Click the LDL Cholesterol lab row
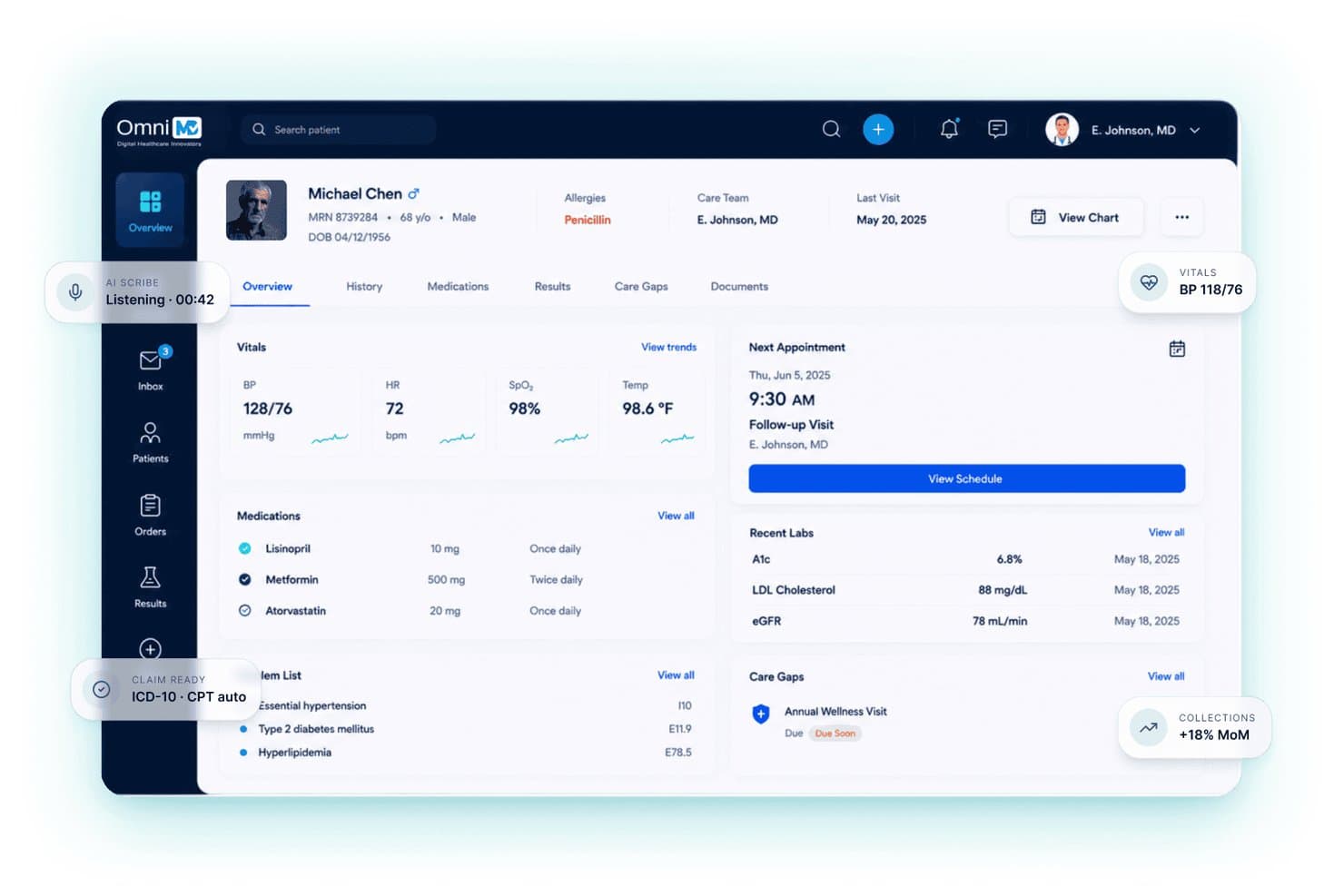 pyautogui.click(x=965, y=590)
